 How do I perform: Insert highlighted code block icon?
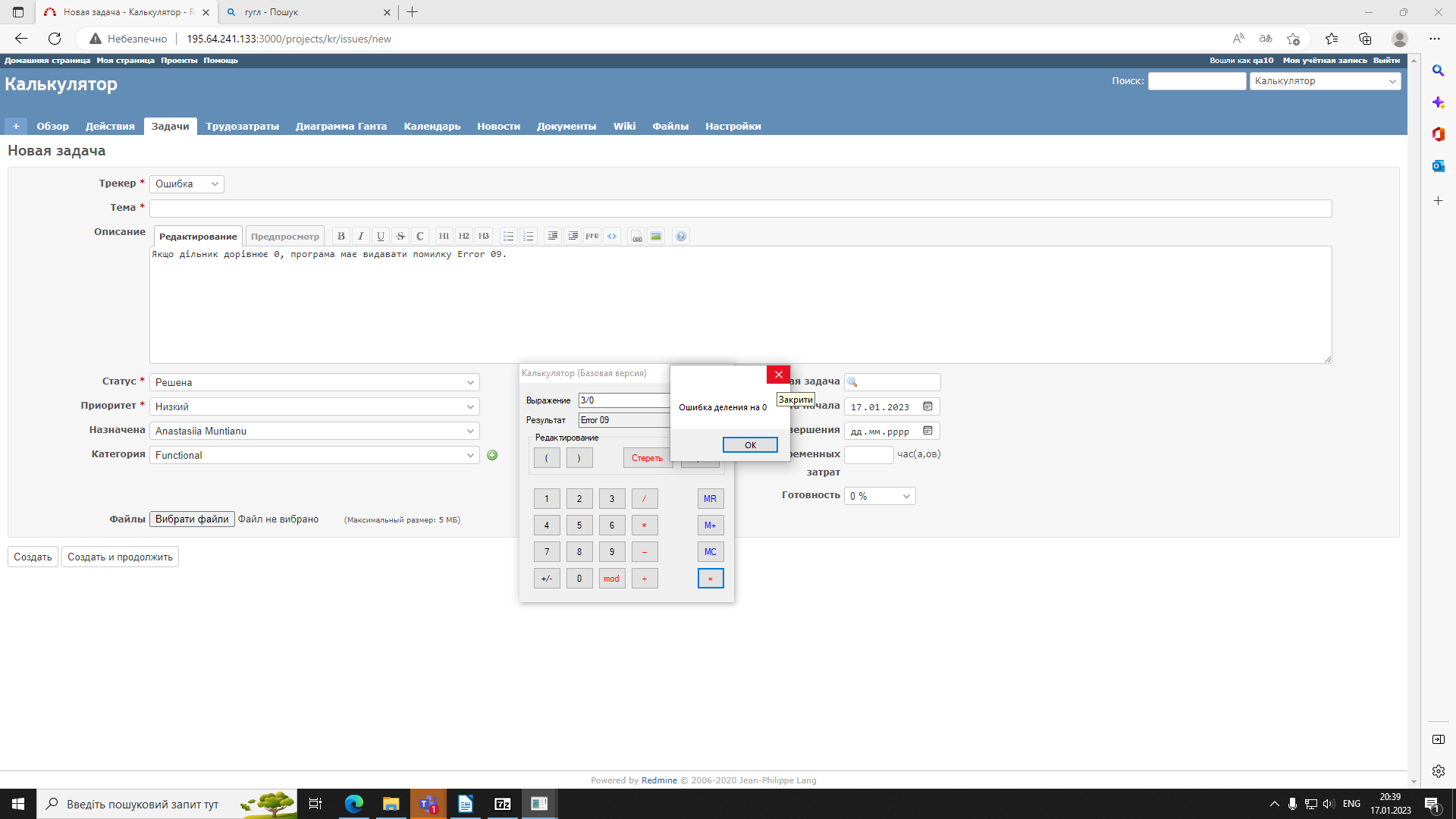point(612,236)
